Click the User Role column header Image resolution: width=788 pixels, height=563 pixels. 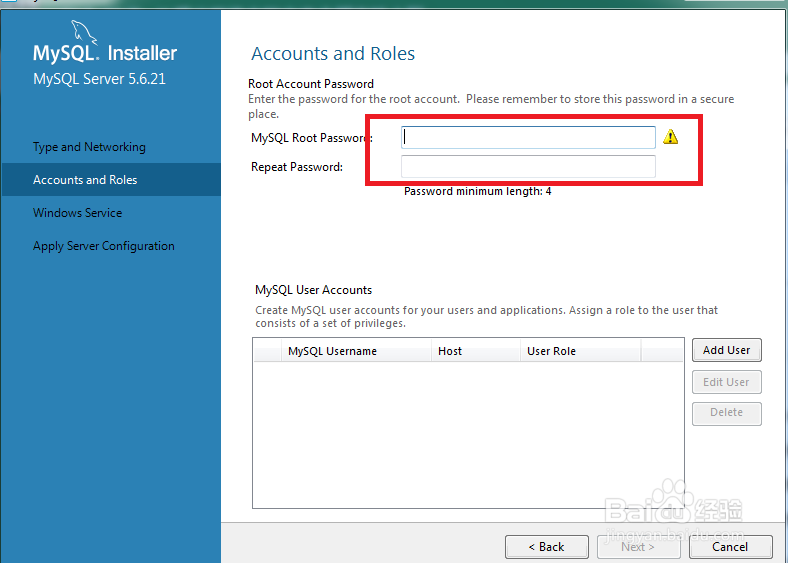pos(580,351)
